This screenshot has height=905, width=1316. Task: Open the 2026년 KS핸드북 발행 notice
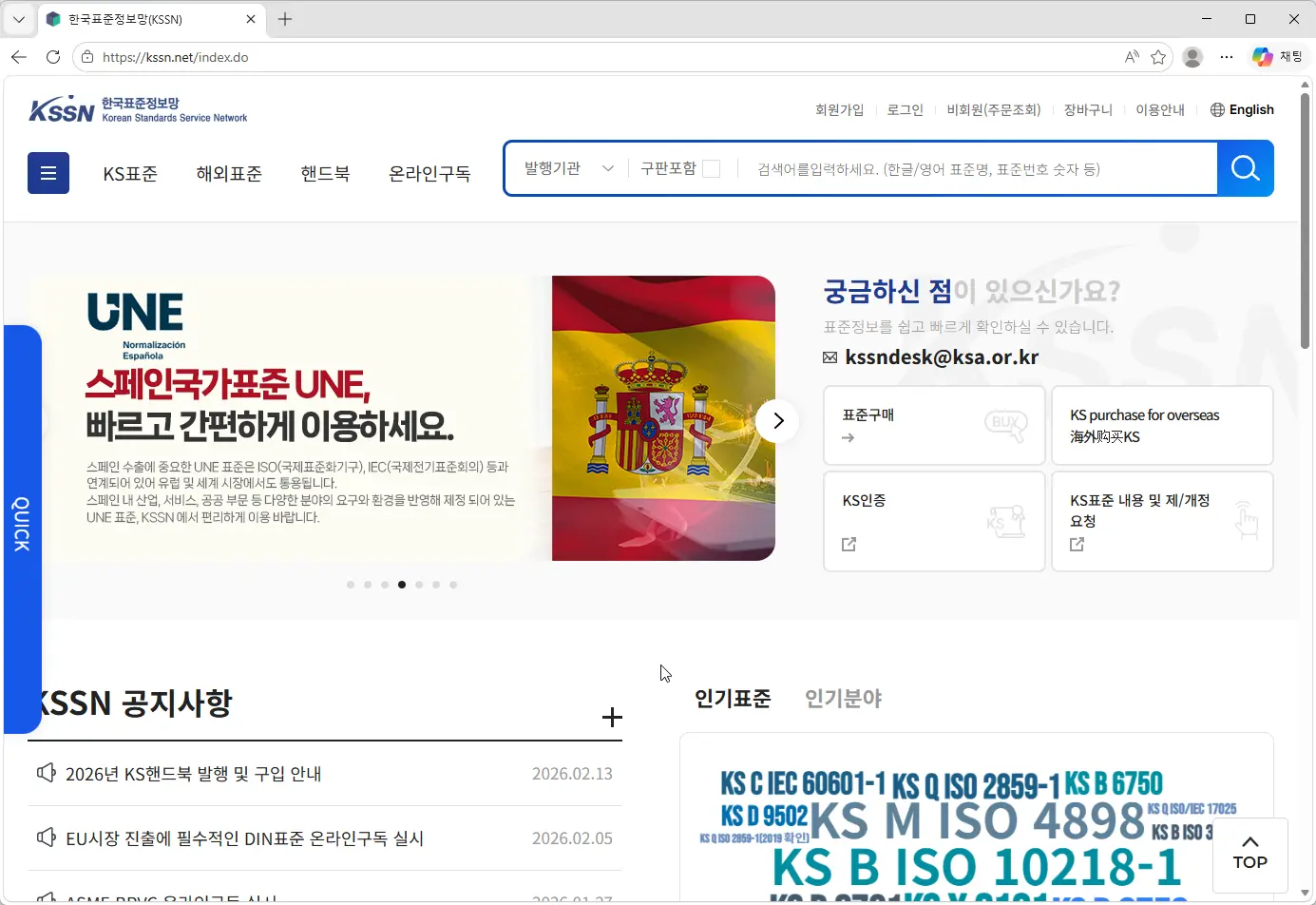(x=193, y=774)
